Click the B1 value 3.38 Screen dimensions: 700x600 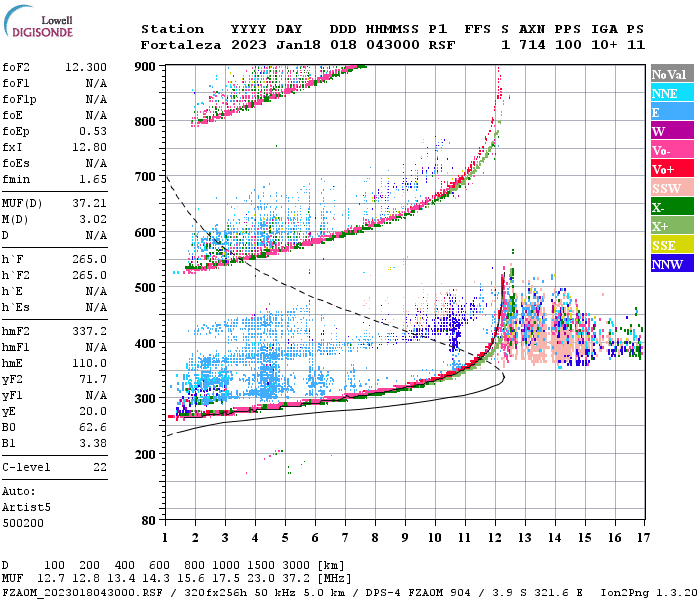click(93, 444)
